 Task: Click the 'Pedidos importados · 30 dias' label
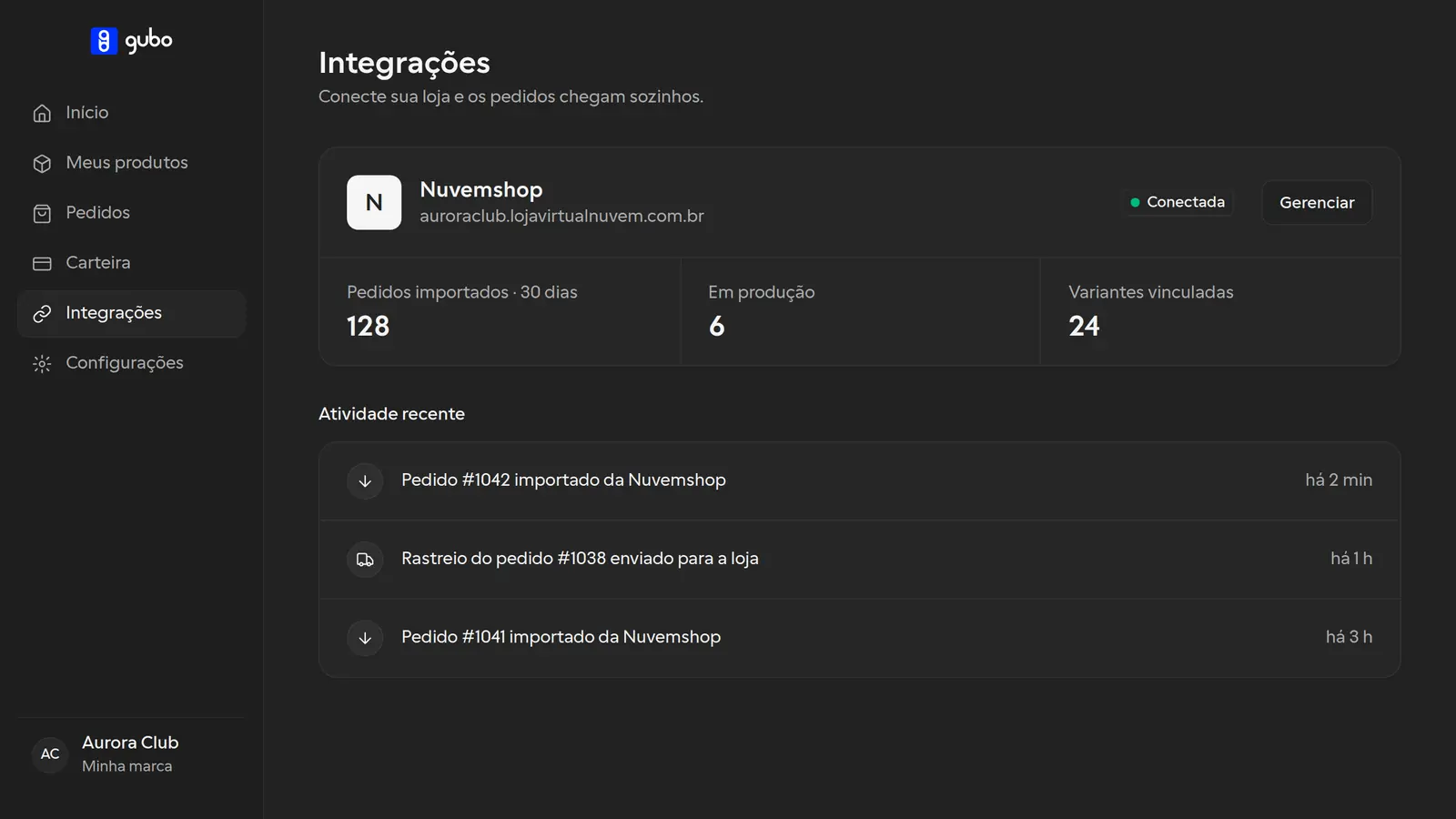(462, 292)
